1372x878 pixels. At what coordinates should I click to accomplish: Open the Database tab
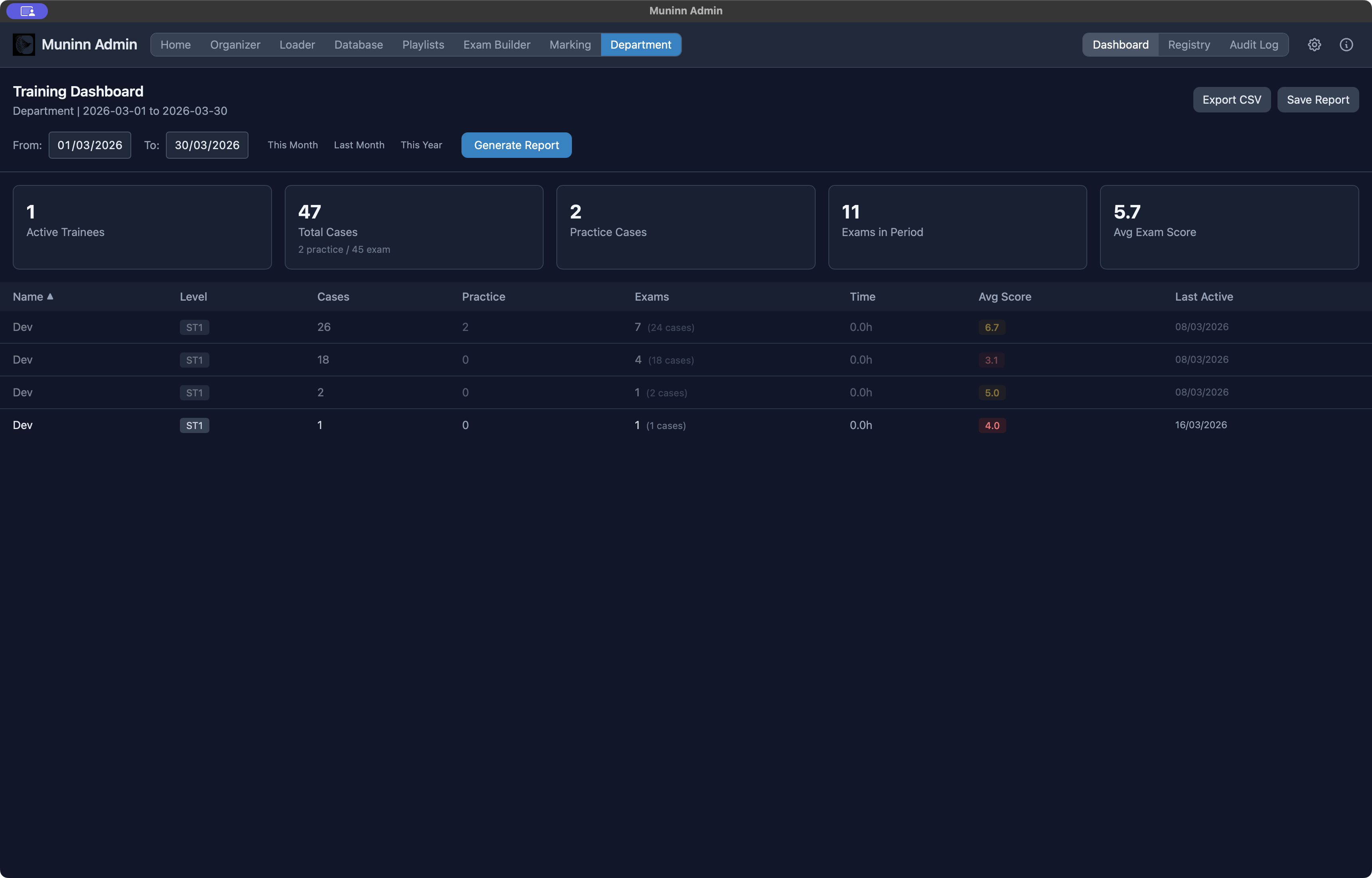pyautogui.click(x=359, y=45)
